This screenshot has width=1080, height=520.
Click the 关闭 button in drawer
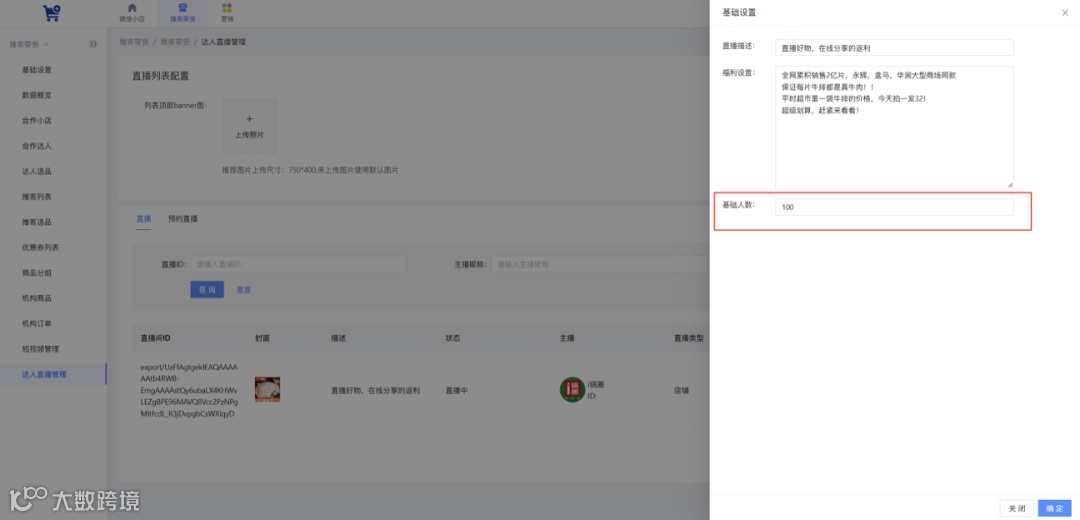[x=1017, y=508]
